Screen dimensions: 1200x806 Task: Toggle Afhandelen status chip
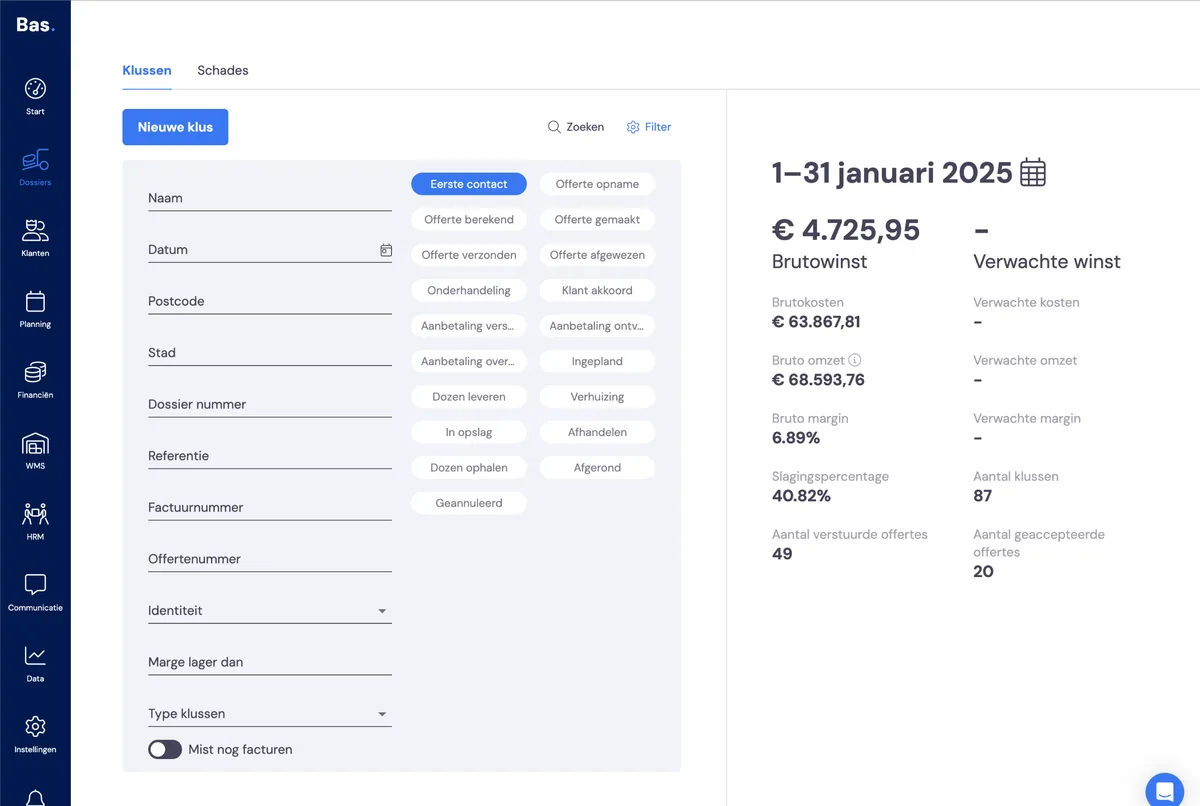pos(597,432)
